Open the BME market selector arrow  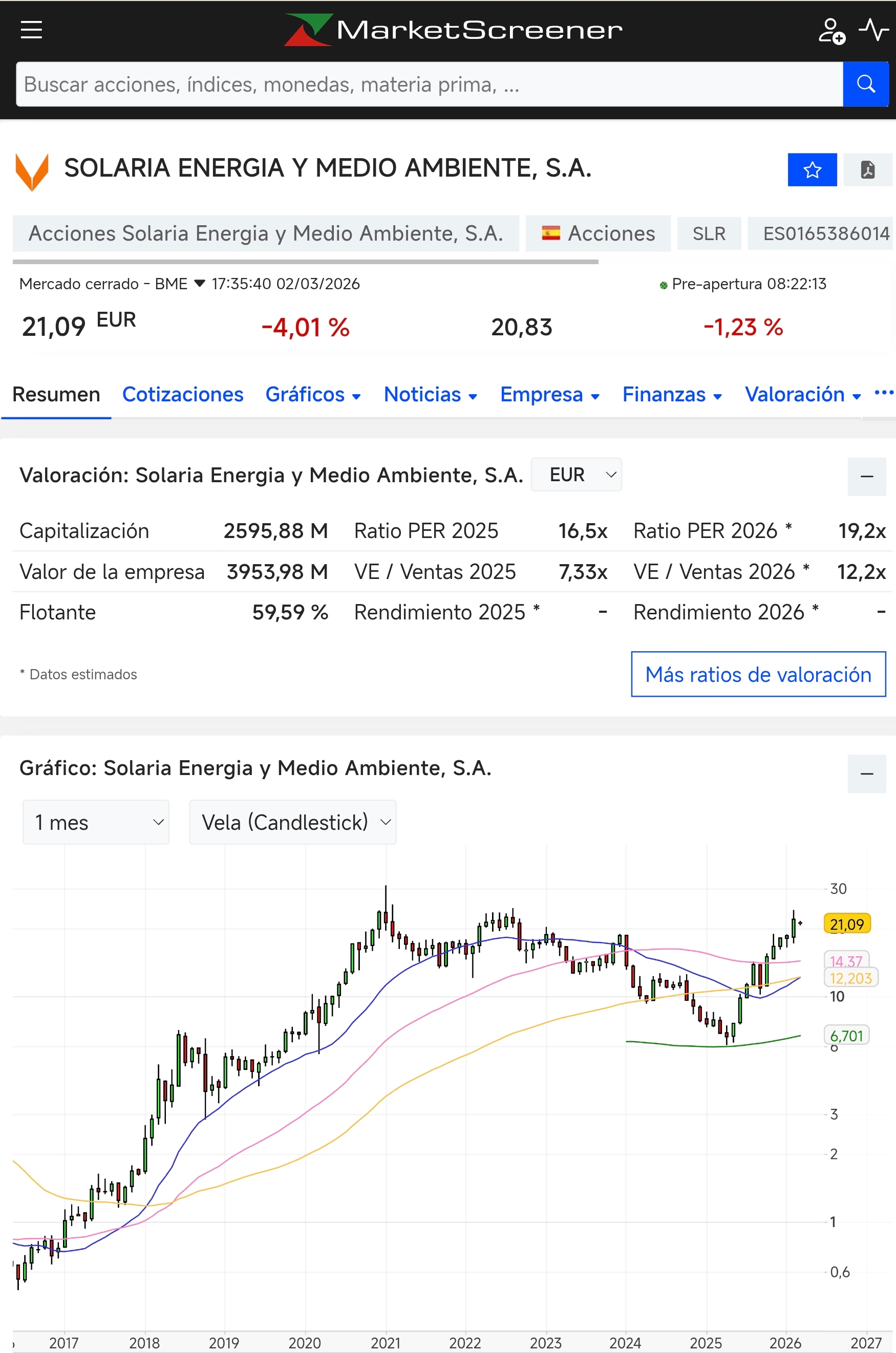coord(200,284)
